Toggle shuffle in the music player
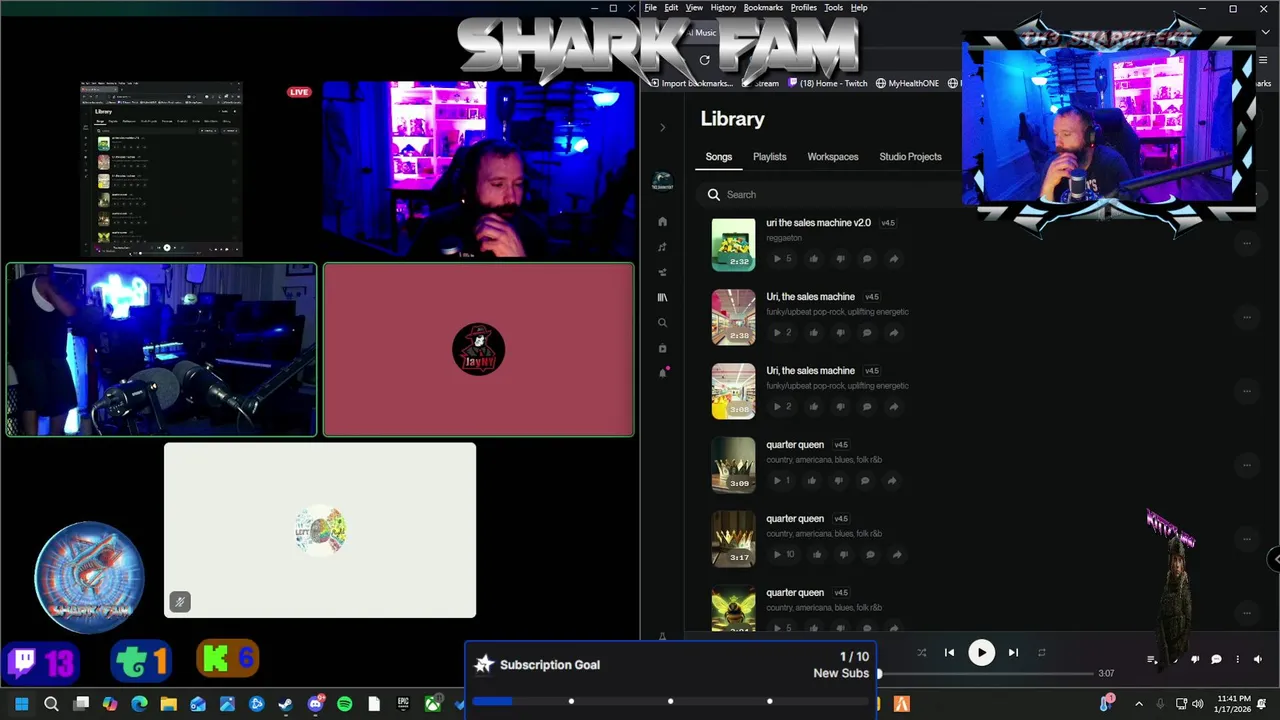Screen dimensions: 1280x720 point(921,653)
